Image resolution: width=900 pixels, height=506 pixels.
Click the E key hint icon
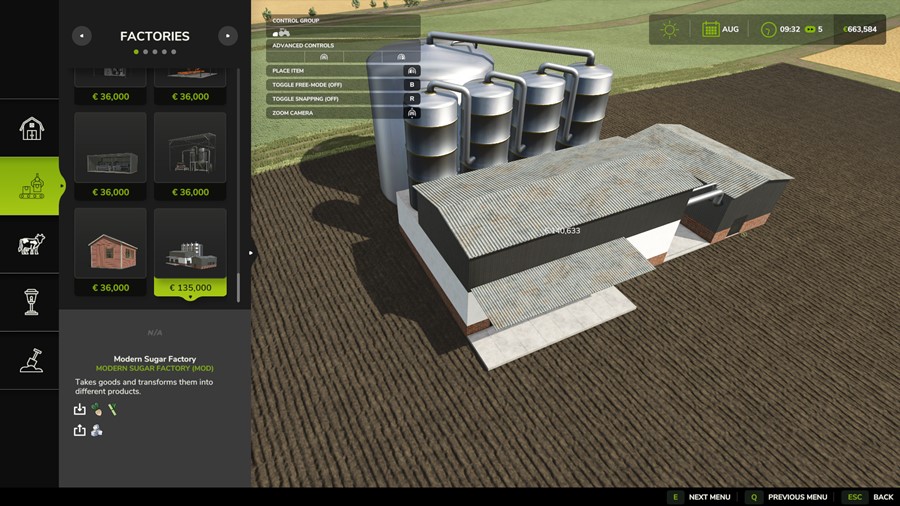[x=676, y=497]
